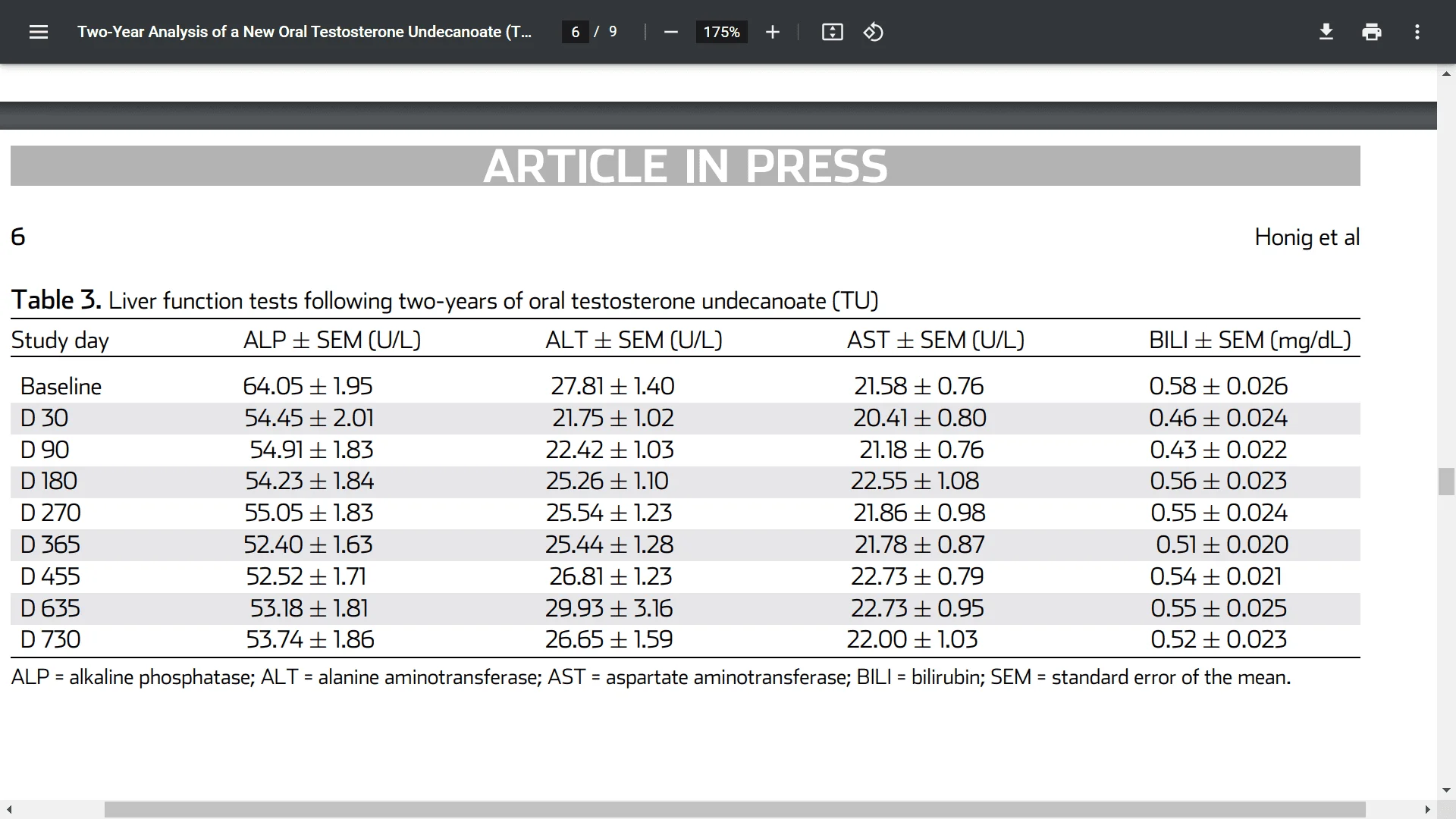
Task: Open the more actions three-dot menu
Action: coord(1417,32)
